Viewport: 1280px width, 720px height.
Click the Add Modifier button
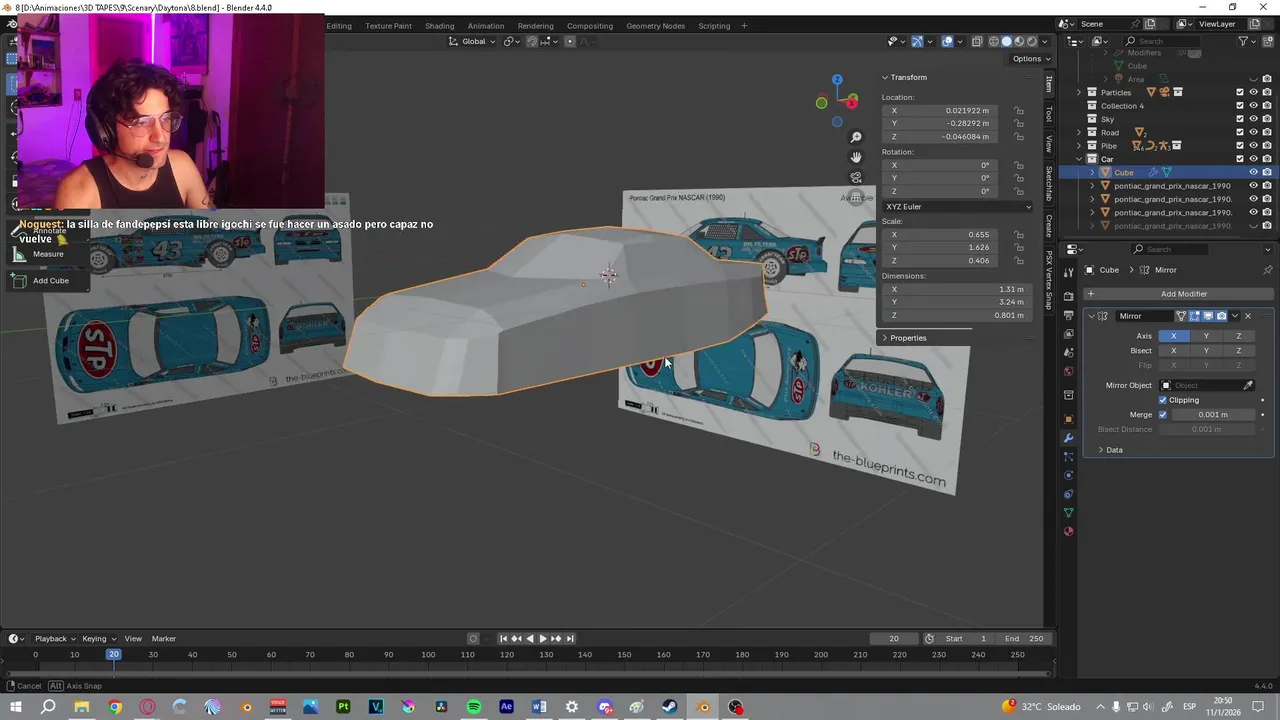[x=1178, y=294]
